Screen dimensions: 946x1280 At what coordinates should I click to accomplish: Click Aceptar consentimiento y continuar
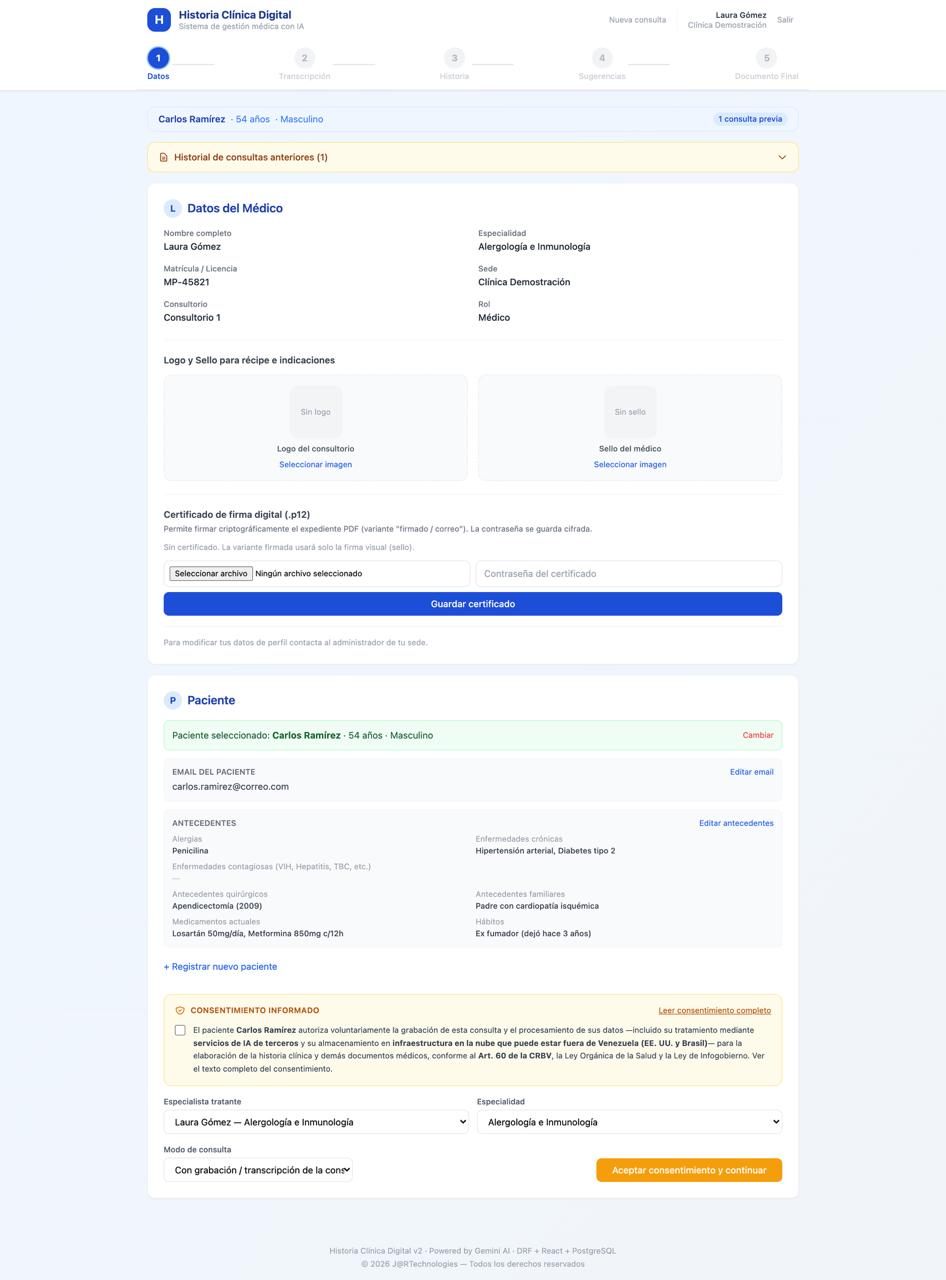(689, 1170)
